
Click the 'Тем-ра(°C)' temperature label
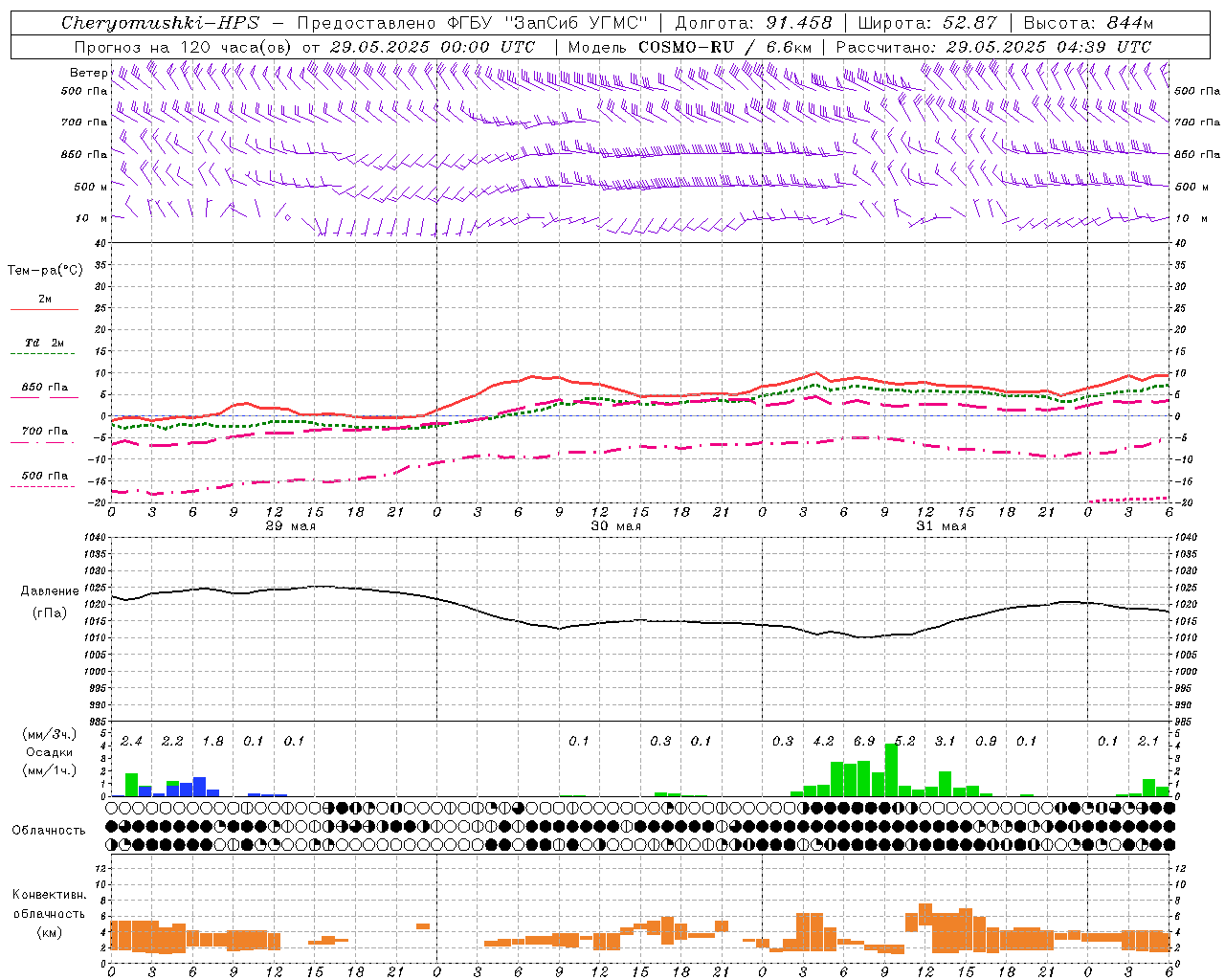pos(45,271)
